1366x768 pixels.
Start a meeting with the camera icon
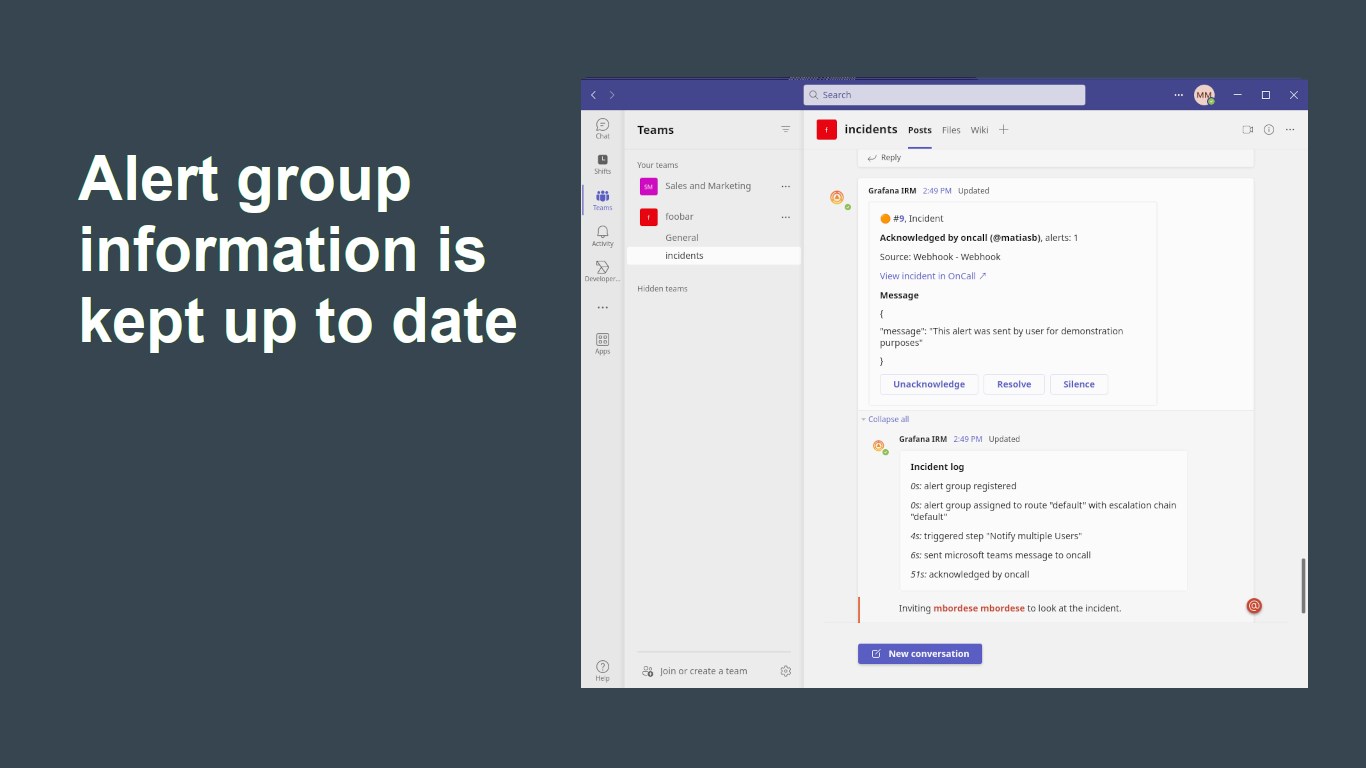(1248, 130)
